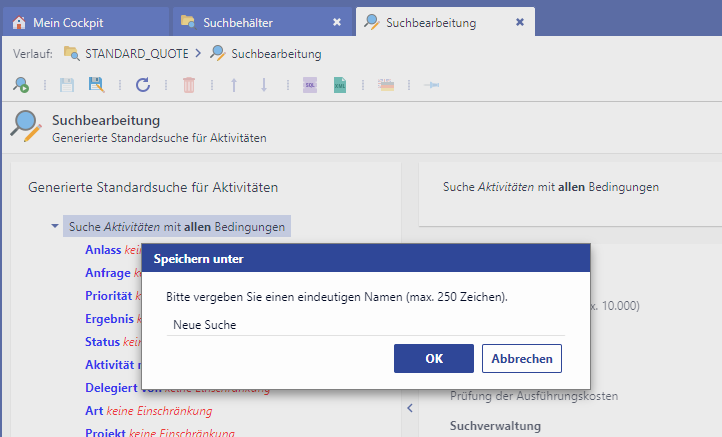Close the Suchbehälter tab
722x437 pixels.
click(337, 22)
